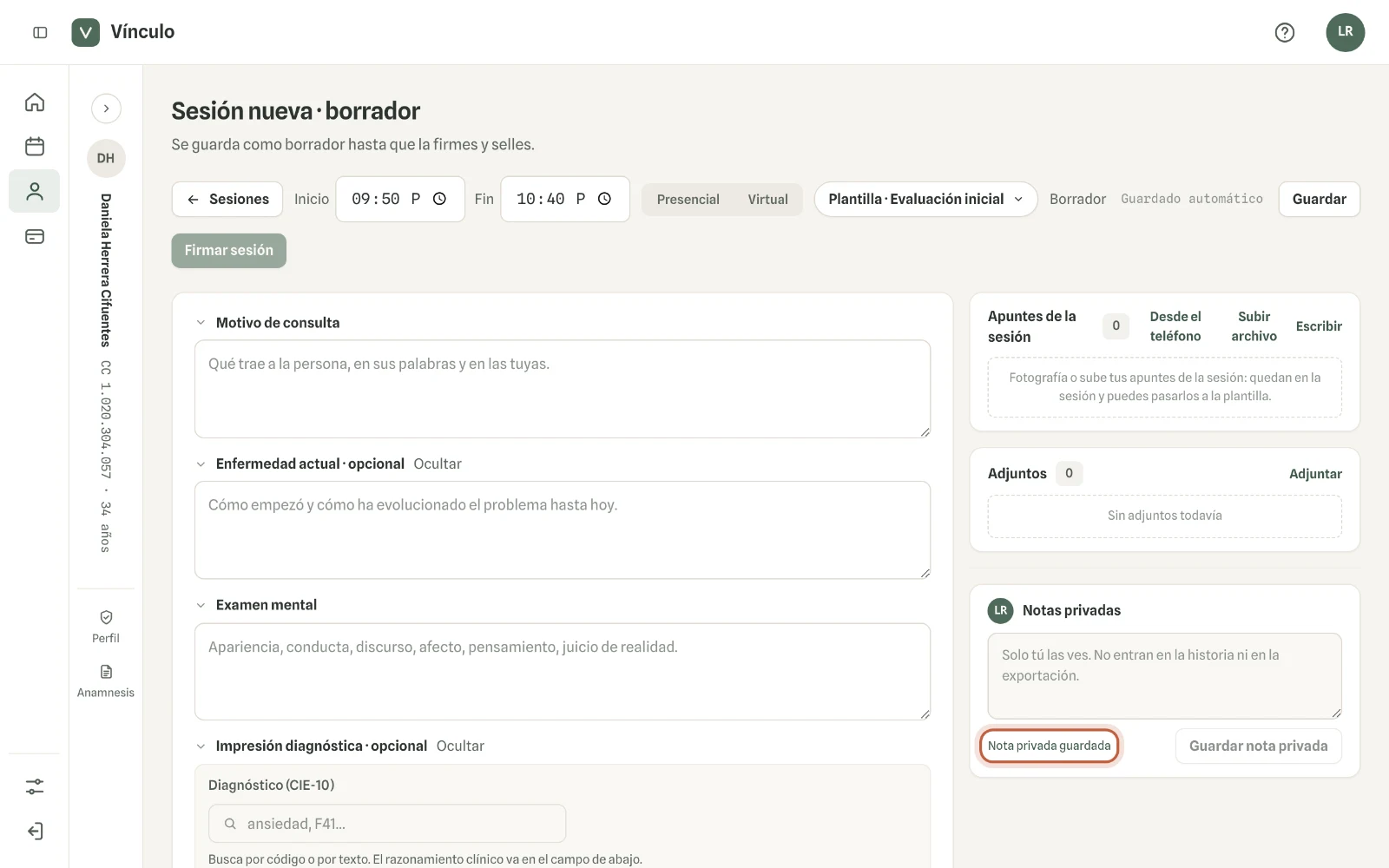Open the patients person icon

(35, 191)
